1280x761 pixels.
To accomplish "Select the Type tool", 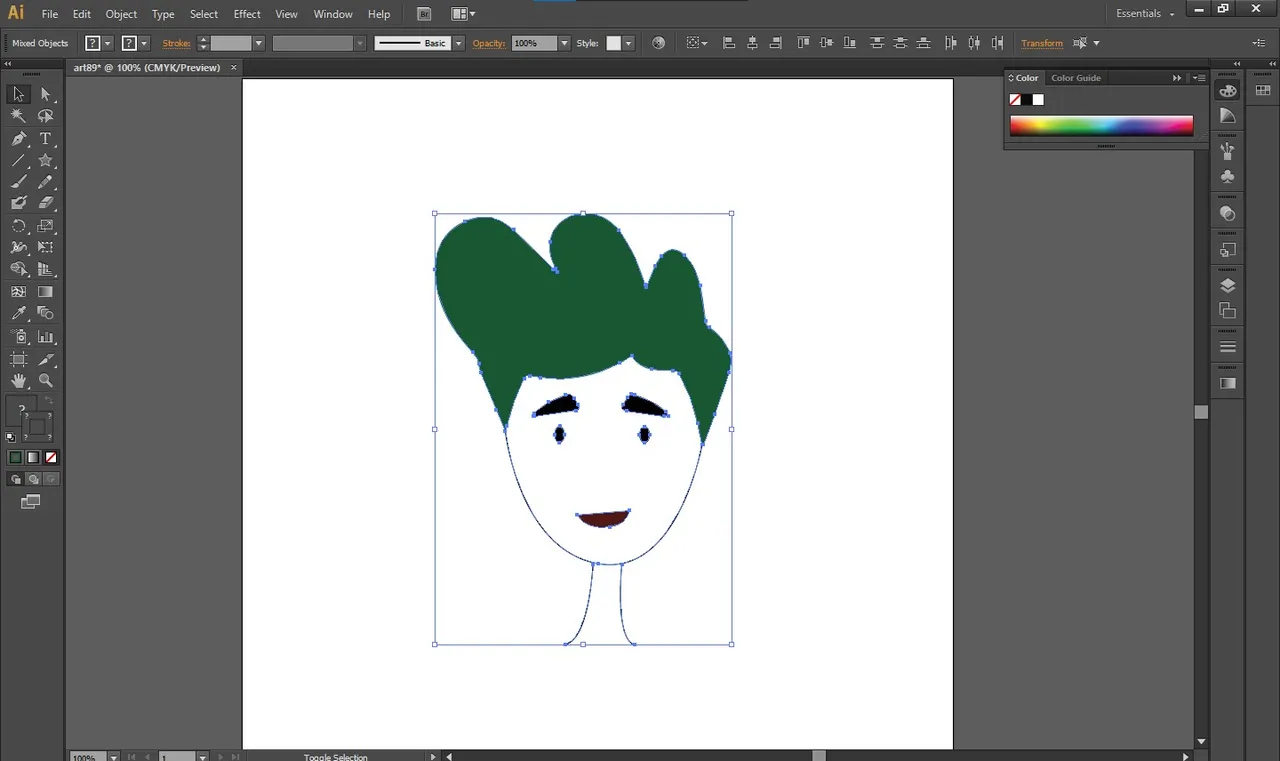I will [45, 138].
